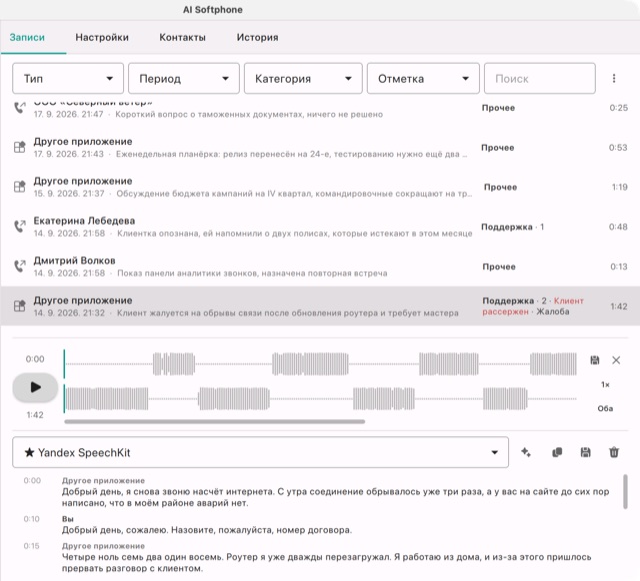Open the Контакты tab

(182, 37)
